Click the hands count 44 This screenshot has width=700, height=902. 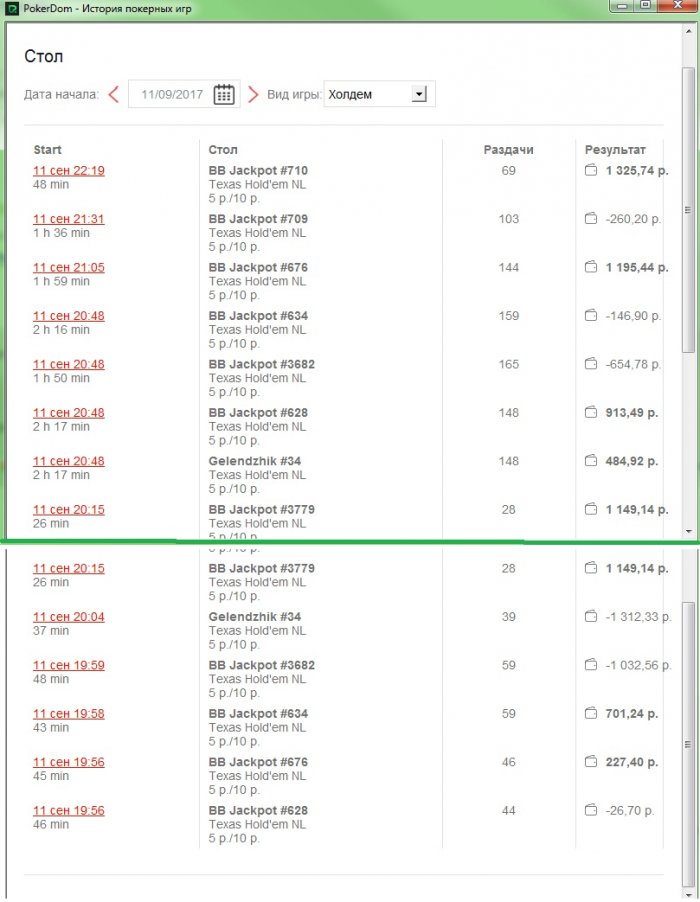pyautogui.click(x=508, y=810)
